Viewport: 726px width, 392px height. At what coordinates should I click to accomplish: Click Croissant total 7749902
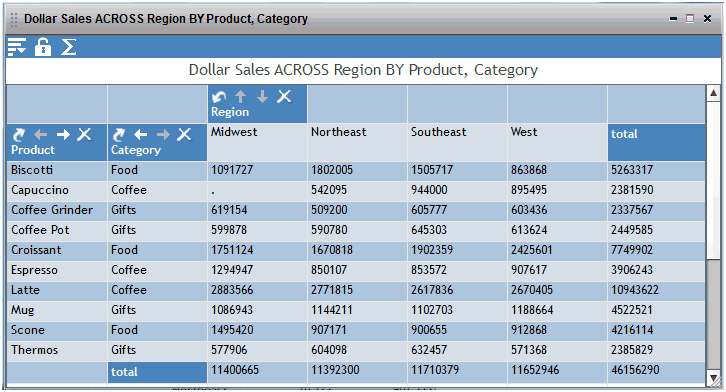click(632, 250)
